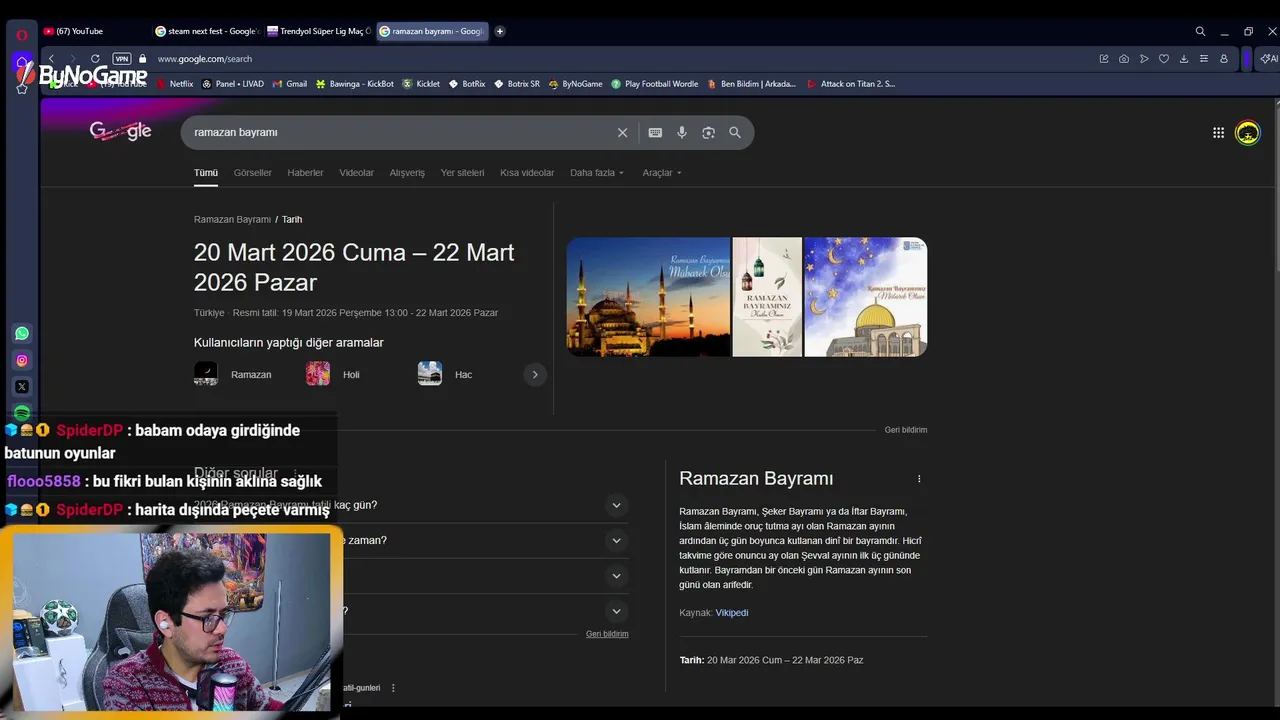Go back to the previous page
The height and width of the screenshot is (720, 1280).
51,59
